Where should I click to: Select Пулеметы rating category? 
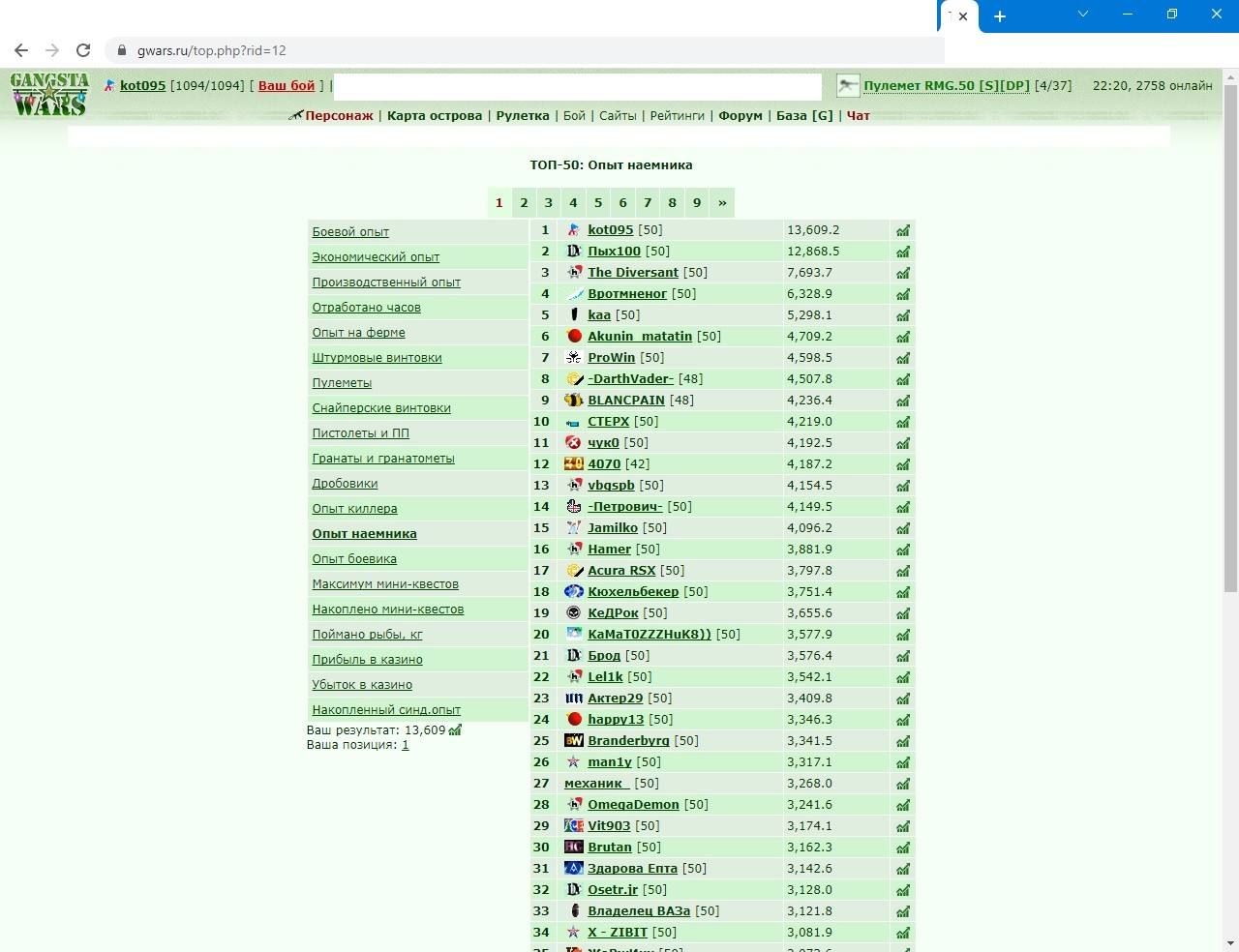pos(342,383)
